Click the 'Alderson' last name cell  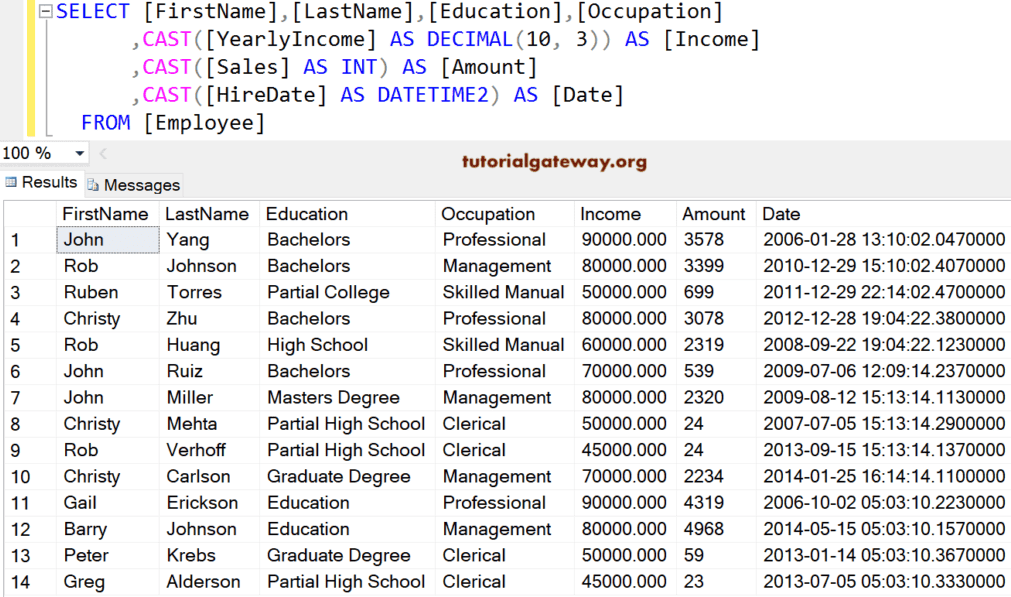coord(210,582)
